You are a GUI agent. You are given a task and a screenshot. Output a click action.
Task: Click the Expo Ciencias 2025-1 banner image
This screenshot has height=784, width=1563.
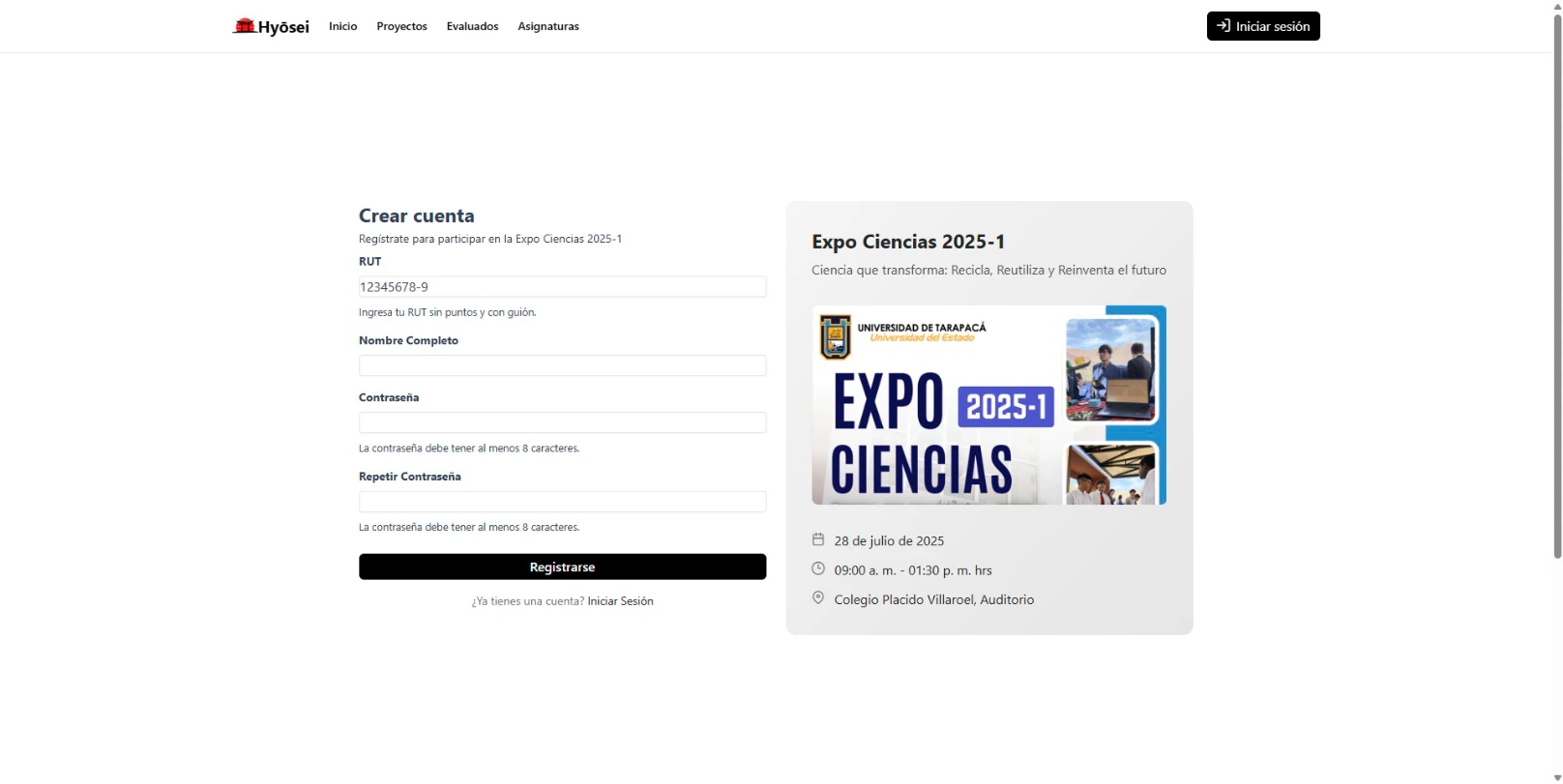coord(988,405)
